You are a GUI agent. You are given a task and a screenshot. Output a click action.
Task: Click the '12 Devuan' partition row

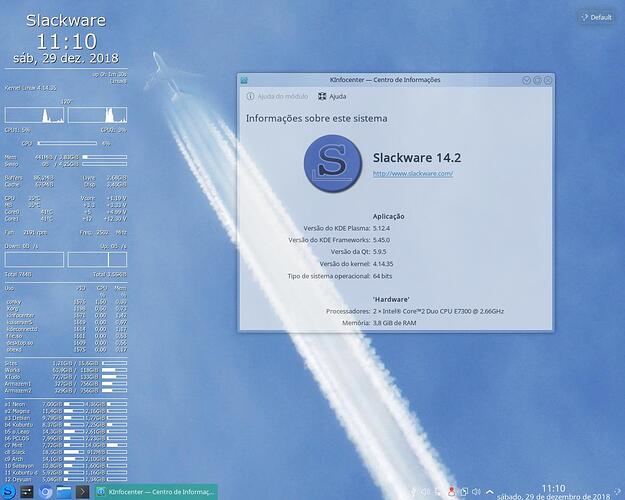click(66, 479)
